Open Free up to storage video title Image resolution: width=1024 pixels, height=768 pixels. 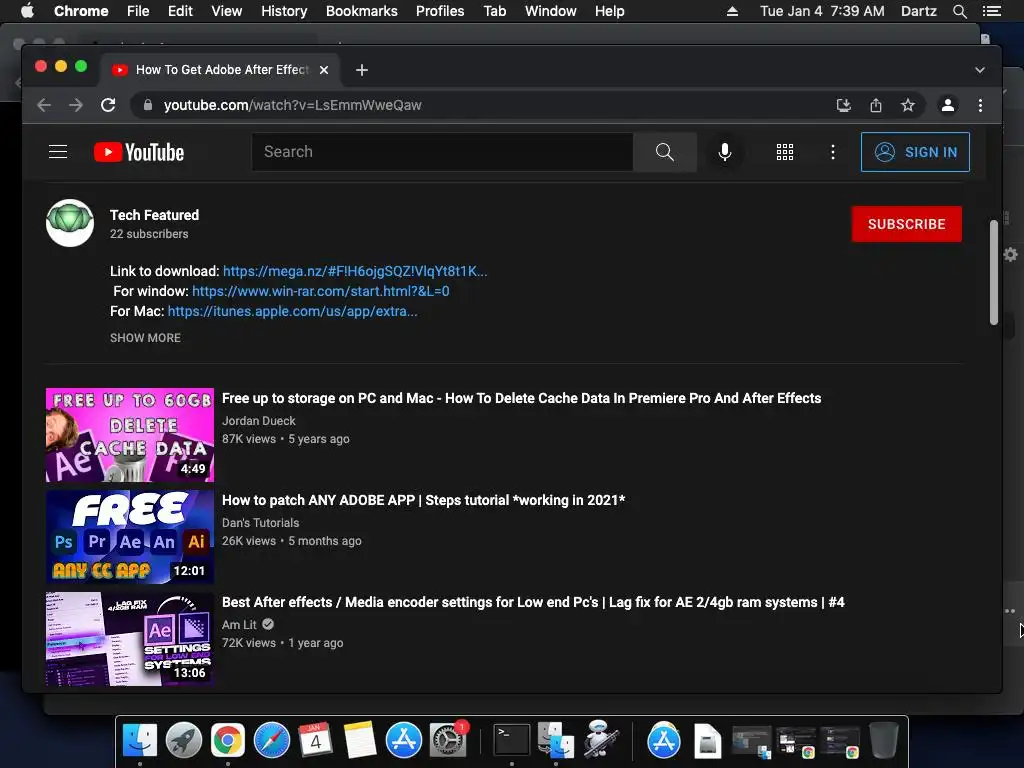point(522,398)
